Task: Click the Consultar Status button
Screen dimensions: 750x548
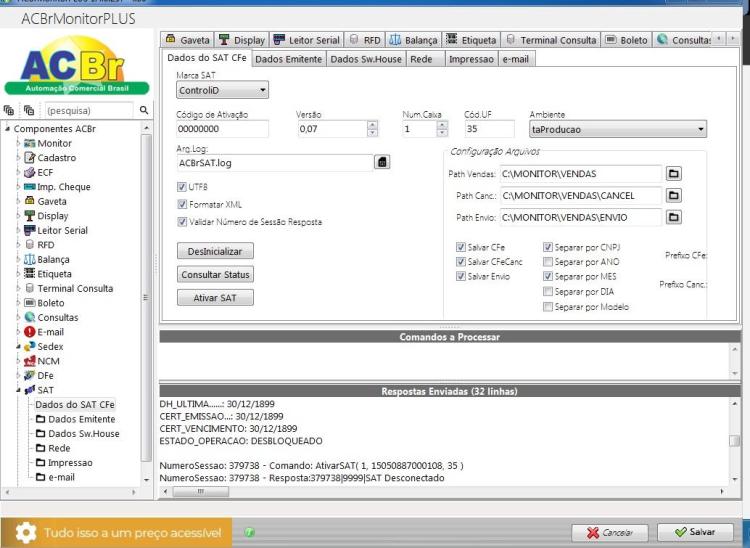Action: coord(215,274)
